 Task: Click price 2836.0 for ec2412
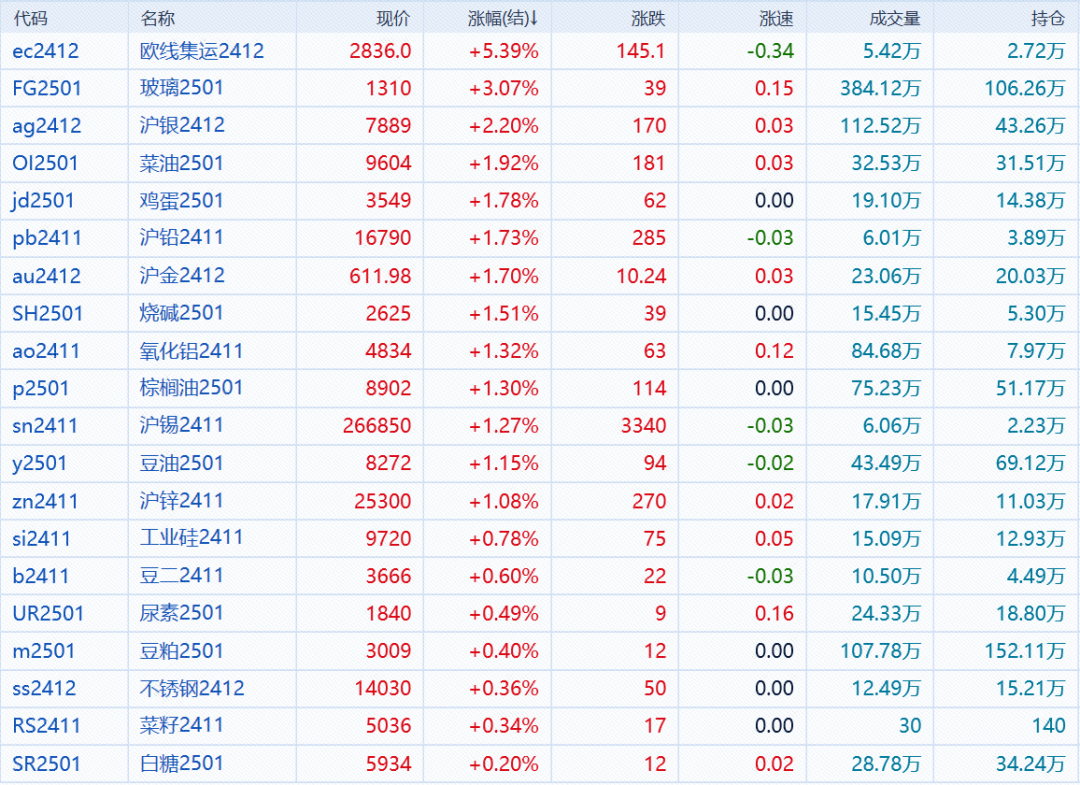click(380, 51)
